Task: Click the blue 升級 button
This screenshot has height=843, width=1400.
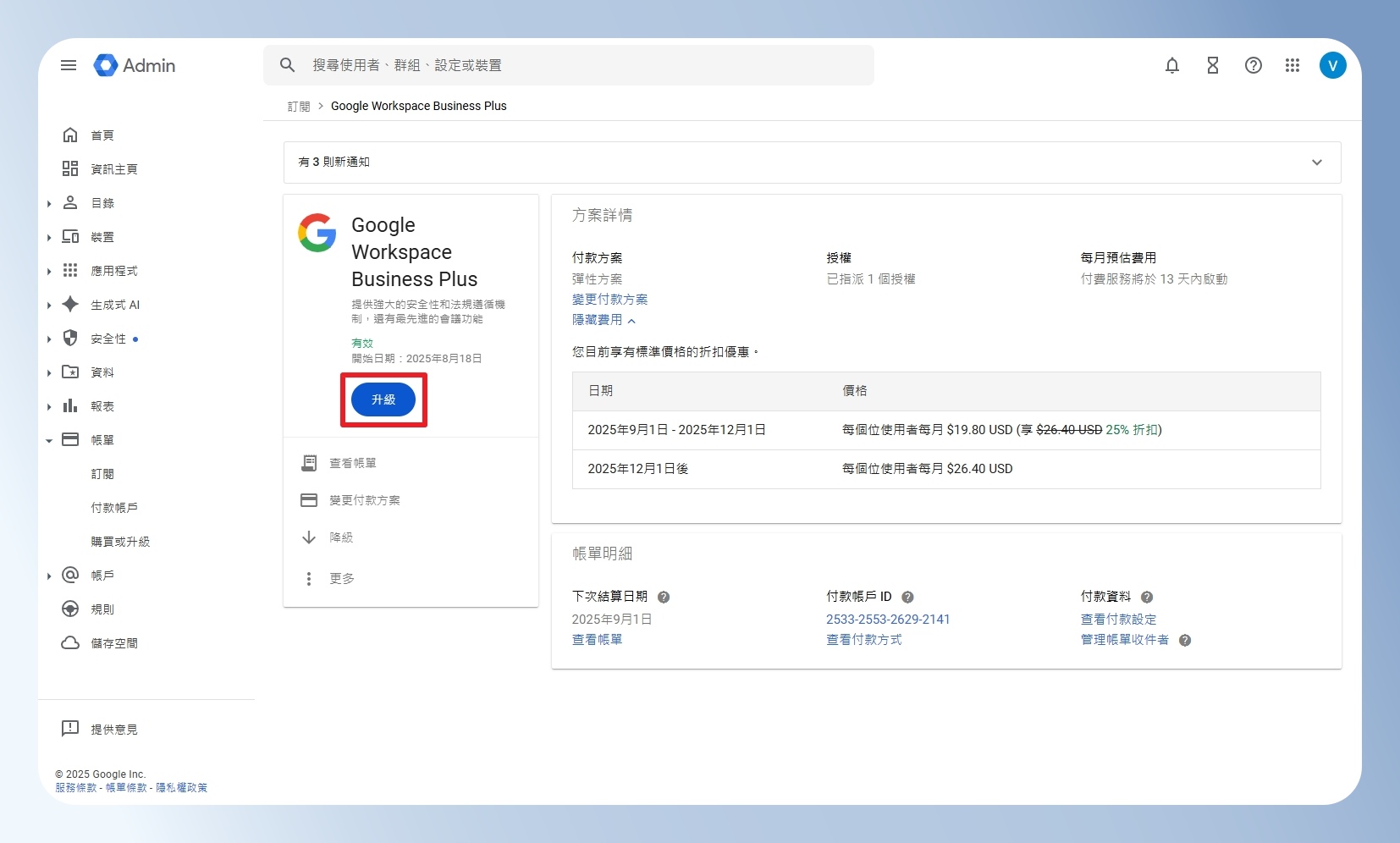Action: pos(383,399)
